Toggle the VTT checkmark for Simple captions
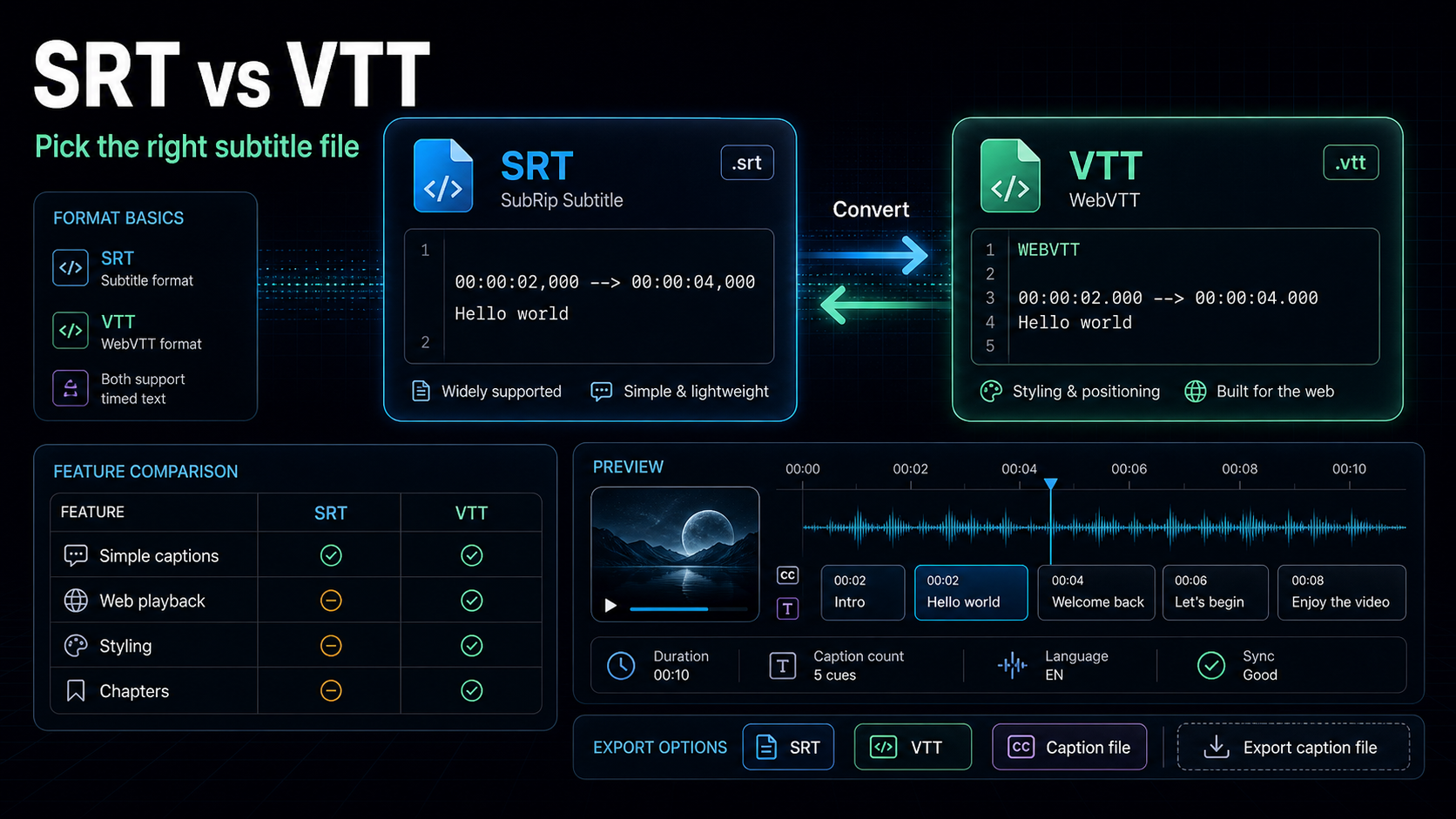The image size is (1456, 819). pos(472,555)
